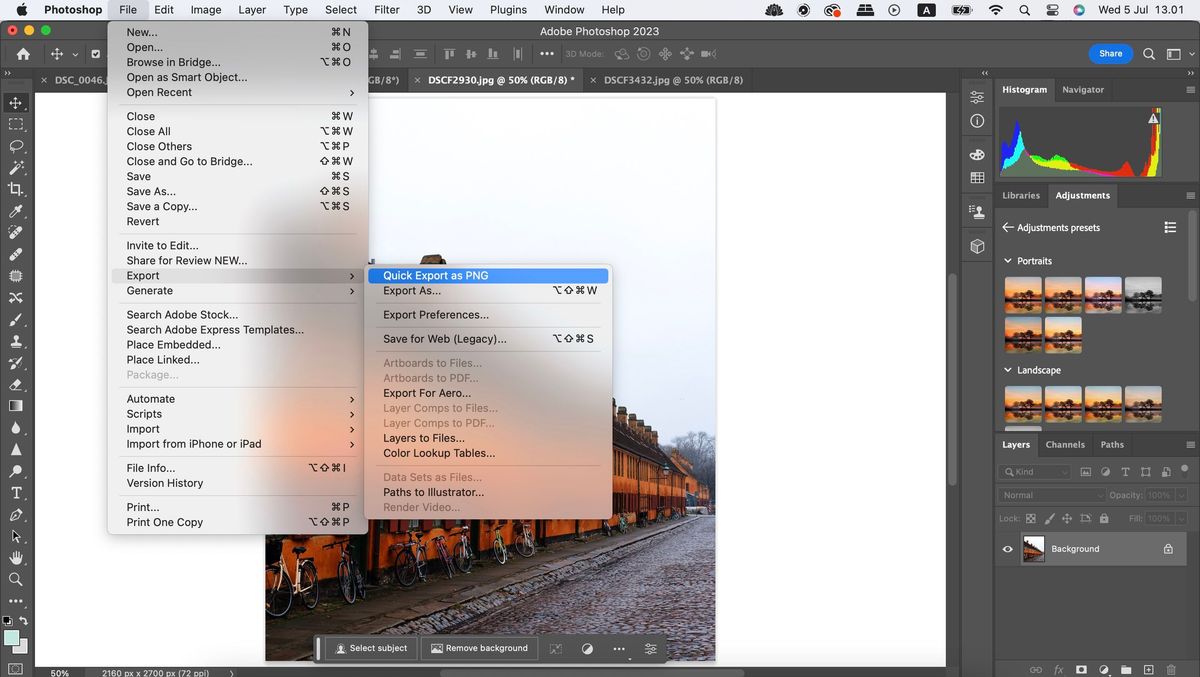Toggle the pixel layer filter icon
Viewport: 1200px width, 677px height.
1087,472
